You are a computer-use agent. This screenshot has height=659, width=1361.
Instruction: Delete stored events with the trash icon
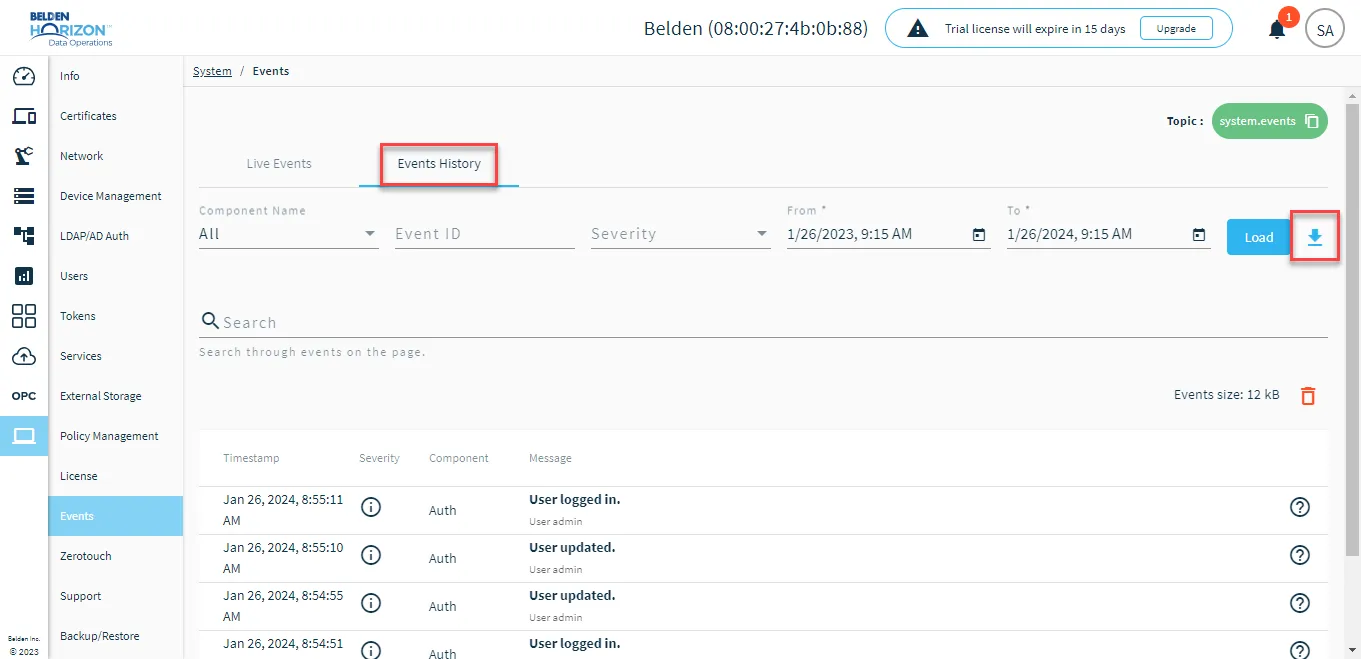[x=1308, y=396]
